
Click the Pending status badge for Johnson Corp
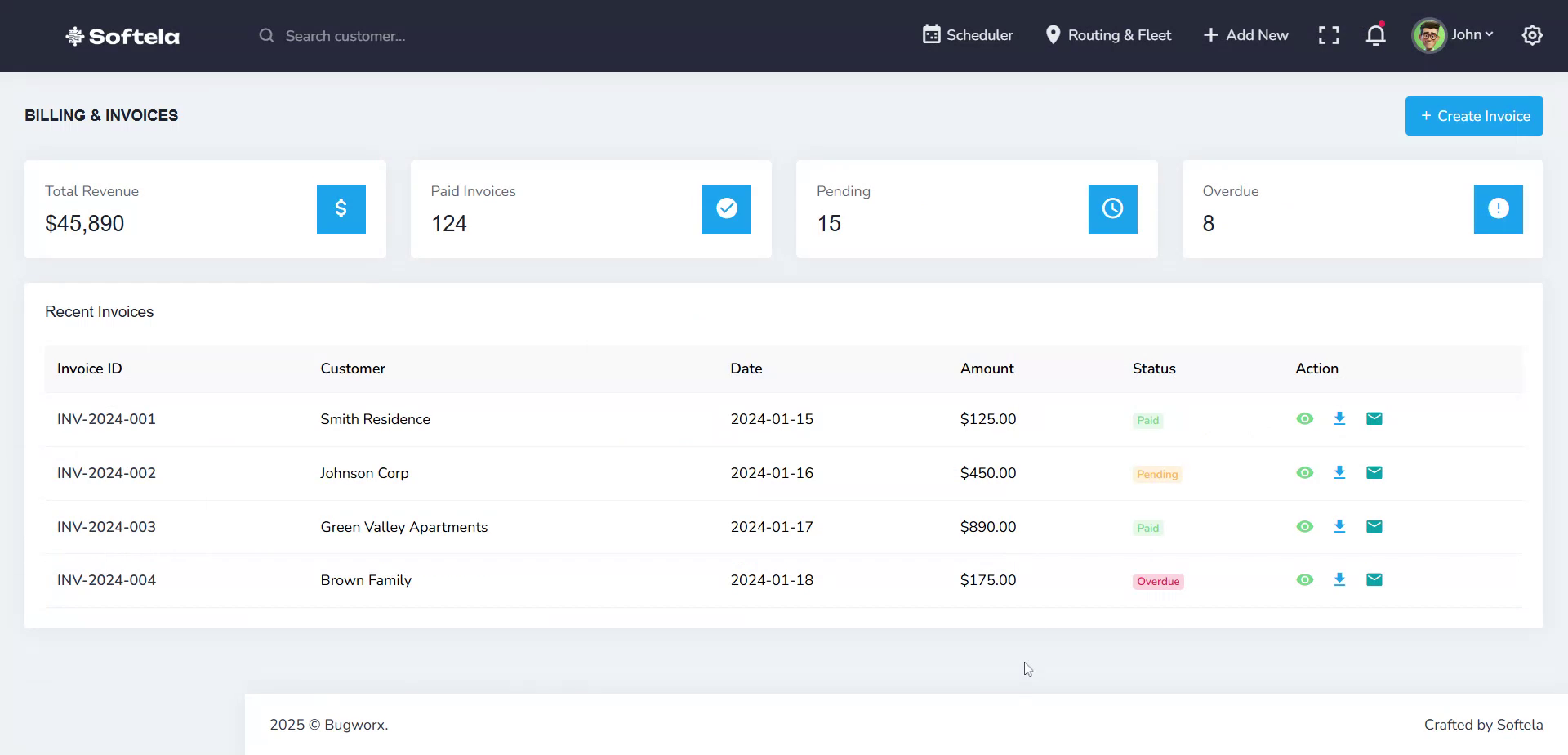coord(1156,474)
